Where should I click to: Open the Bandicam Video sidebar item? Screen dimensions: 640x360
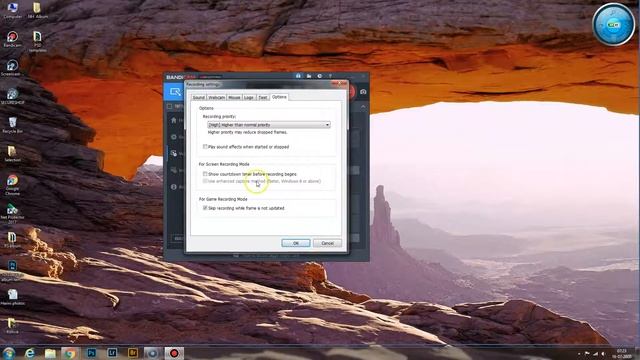click(174, 153)
